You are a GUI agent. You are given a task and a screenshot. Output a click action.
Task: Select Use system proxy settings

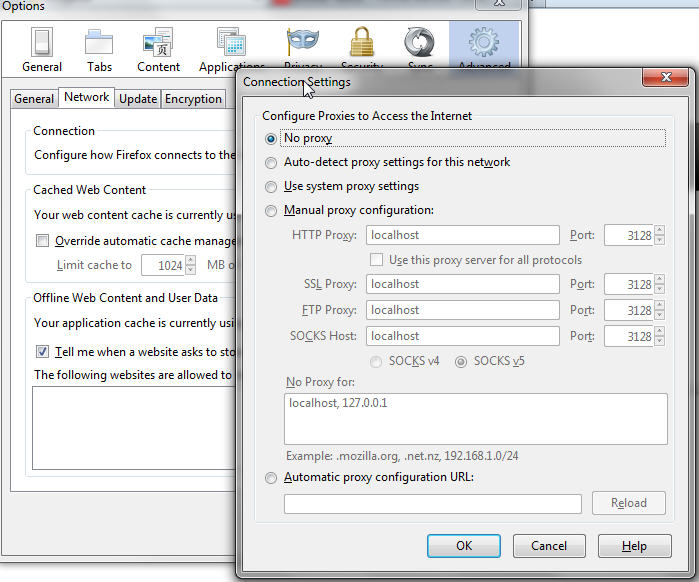pyautogui.click(x=271, y=187)
